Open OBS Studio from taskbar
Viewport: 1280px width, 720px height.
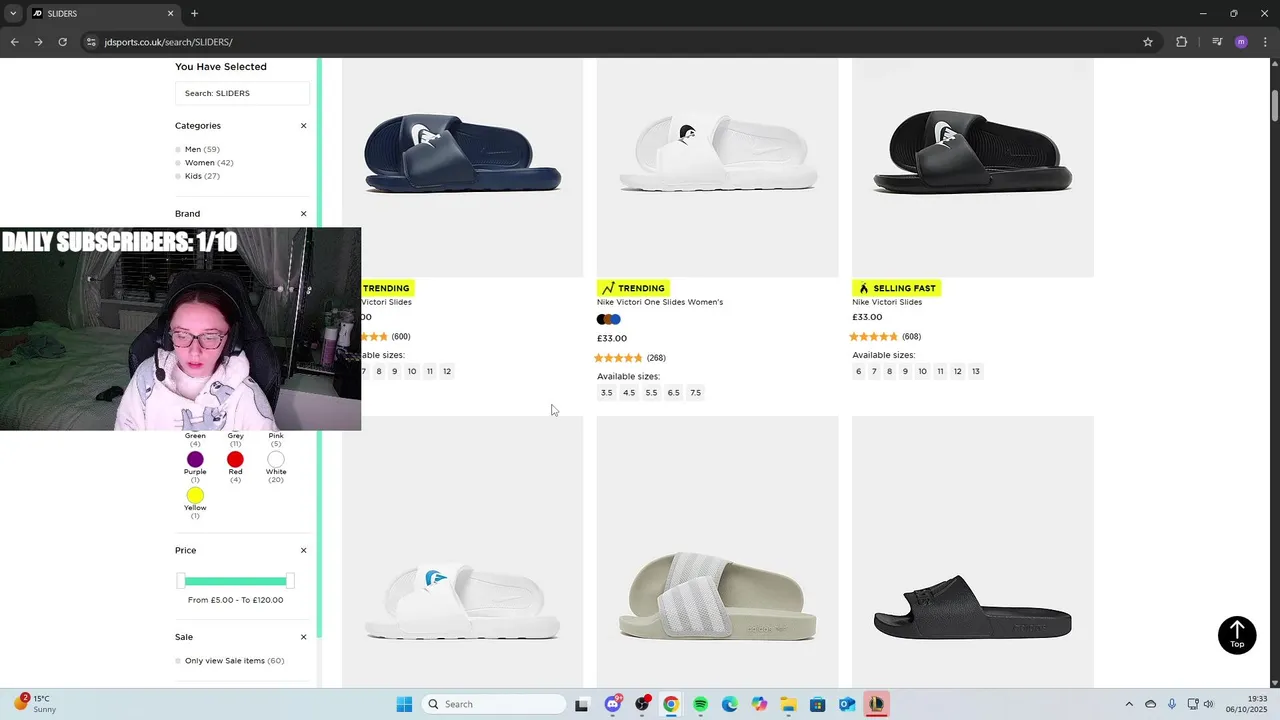pos(642,704)
